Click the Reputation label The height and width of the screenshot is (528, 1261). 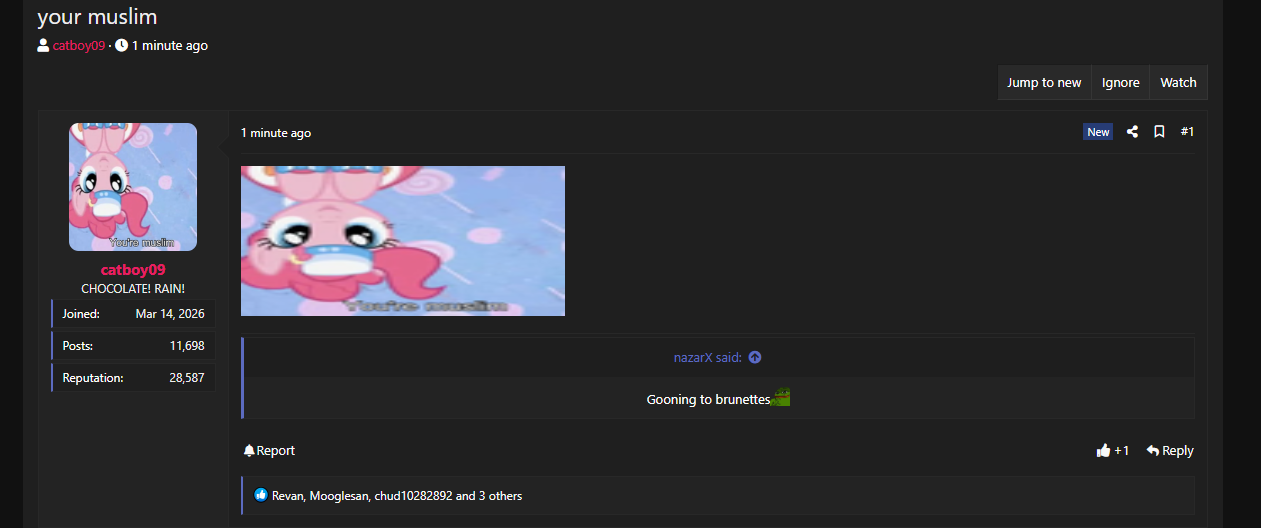coord(93,378)
